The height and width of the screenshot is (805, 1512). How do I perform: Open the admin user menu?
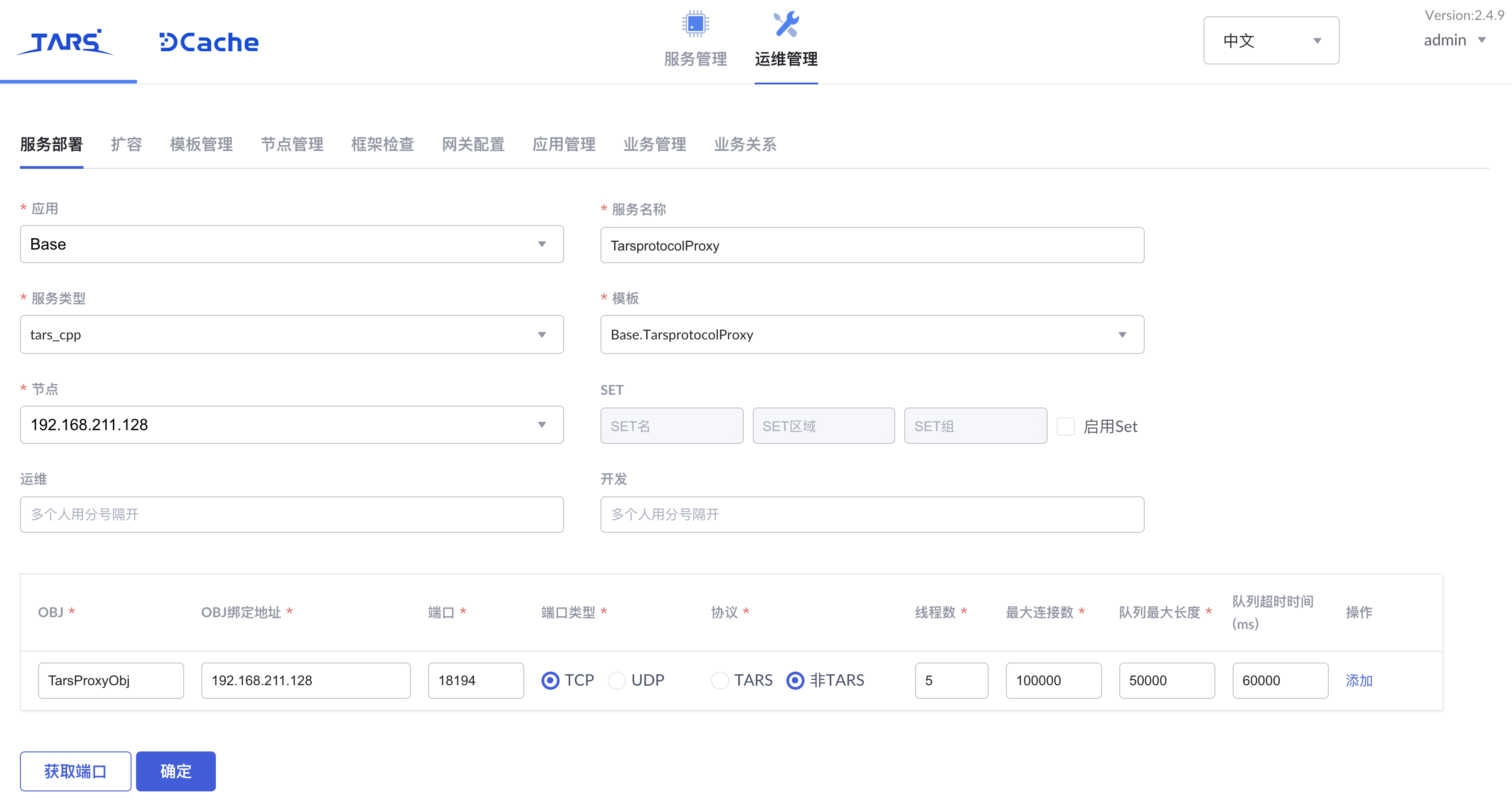[1454, 40]
